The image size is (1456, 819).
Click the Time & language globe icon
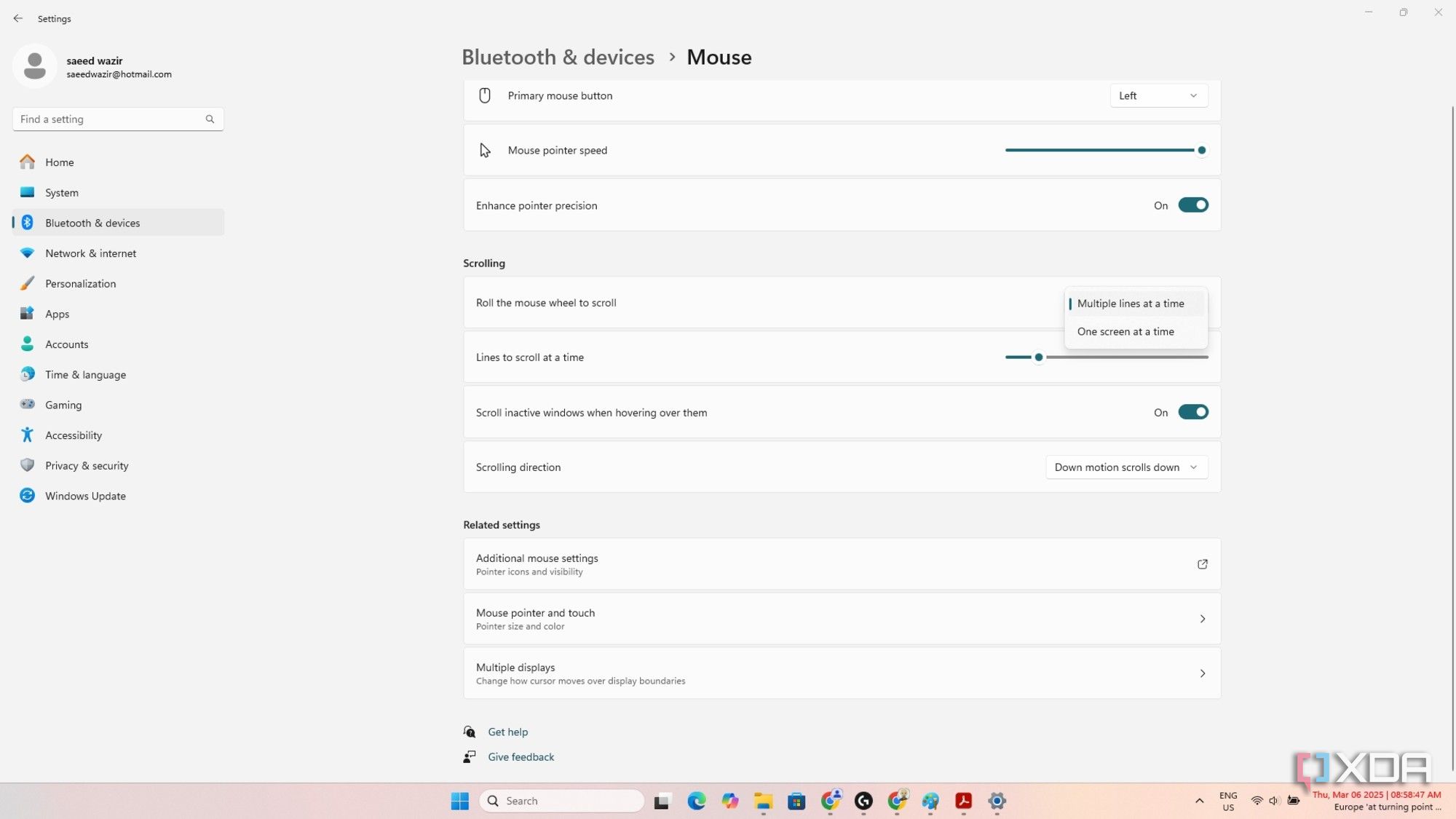pyautogui.click(x=27, y=374)
